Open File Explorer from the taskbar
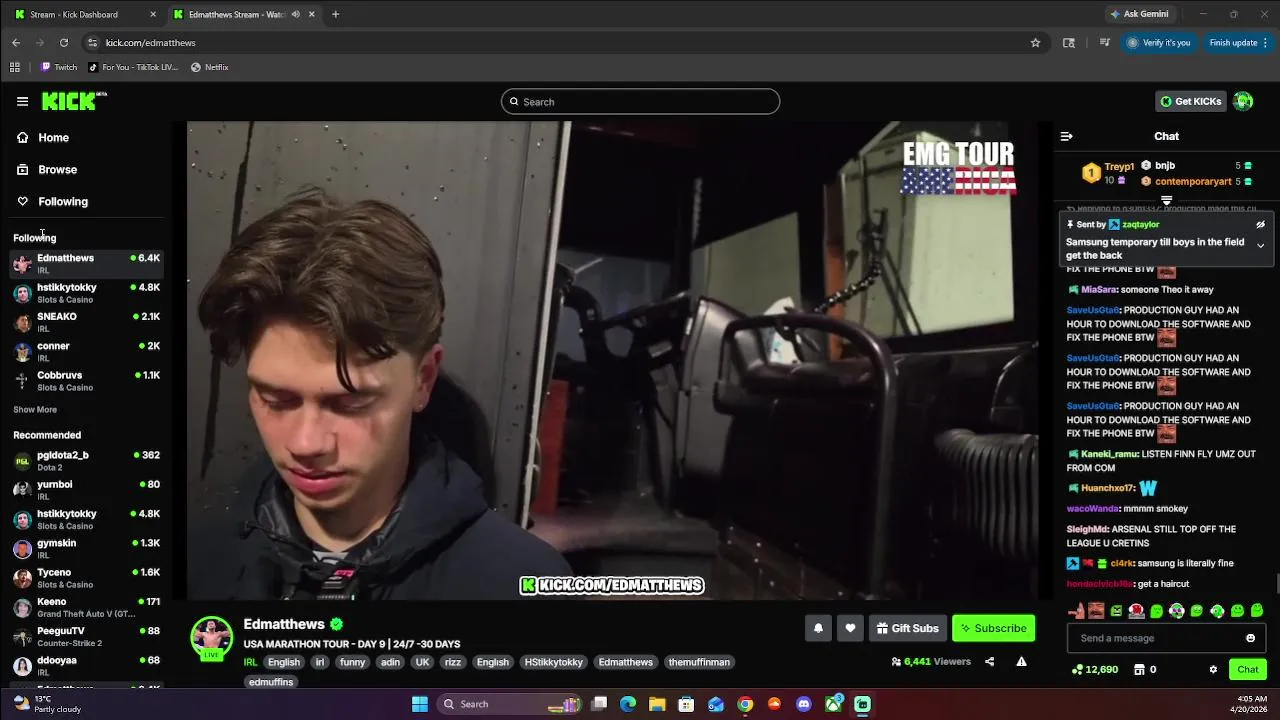This screenshot has width=1280, height=720. [657, 704]
